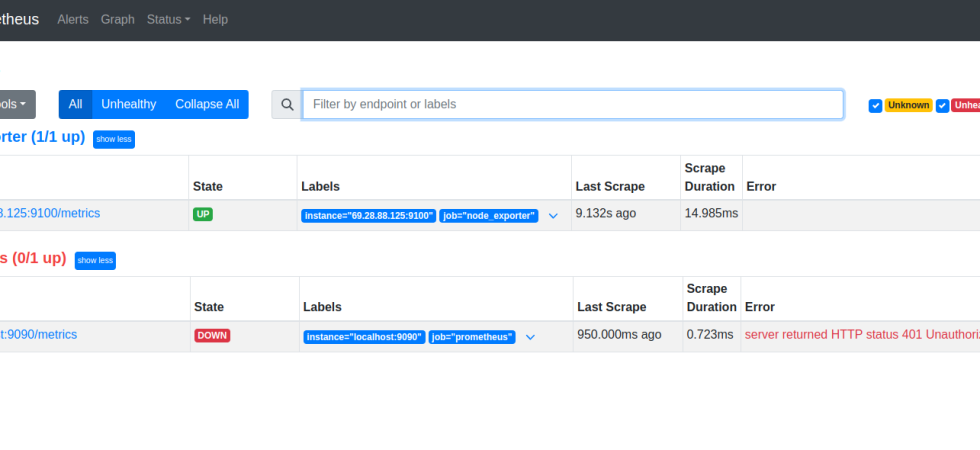Expand labels for prometheus target
Image resolution: width=980 pixels, height=450 pixels.
pos(530,338)
